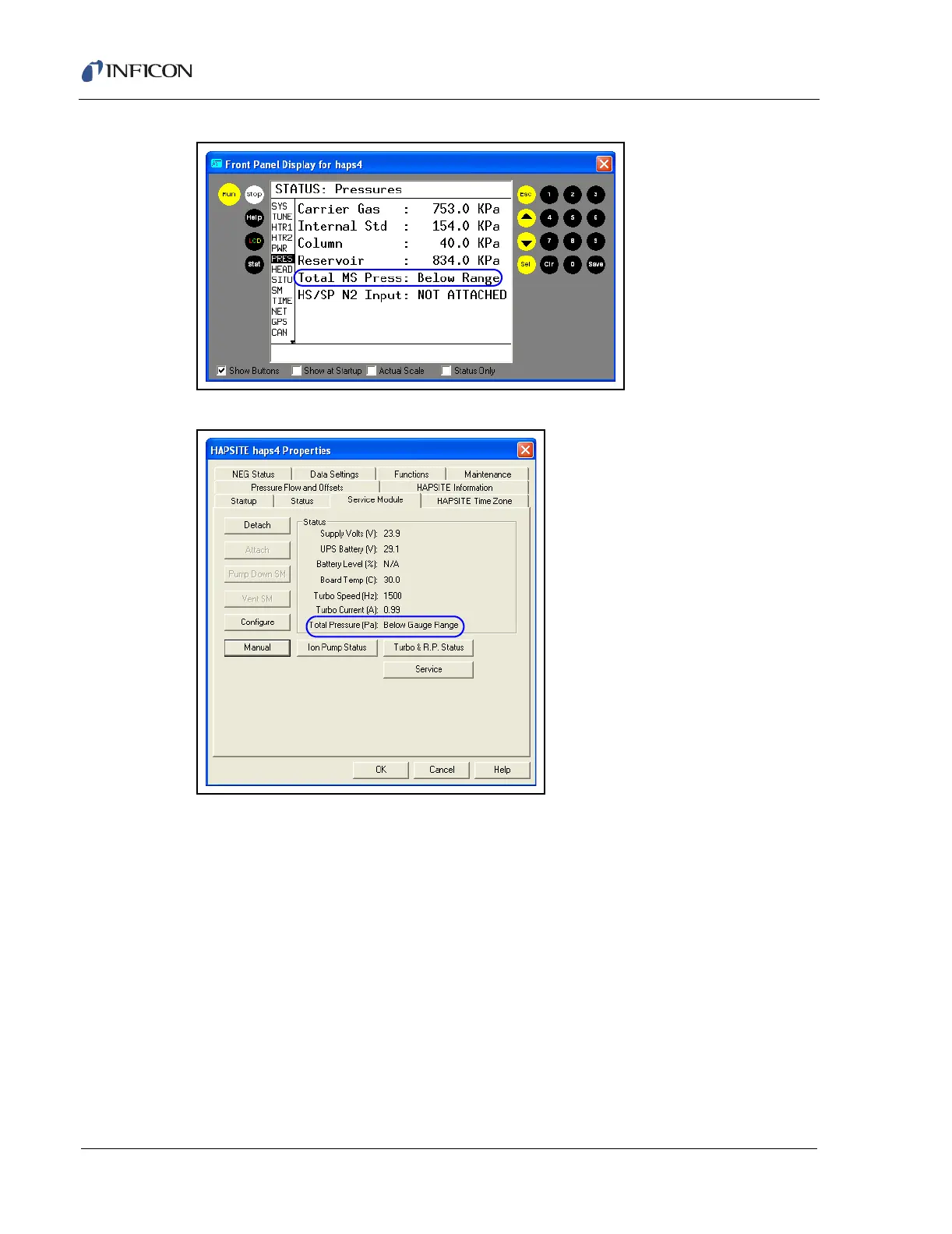Select PWR in the status list
Viewport: 952px width, 1234px height.
[x=280, y=249]
